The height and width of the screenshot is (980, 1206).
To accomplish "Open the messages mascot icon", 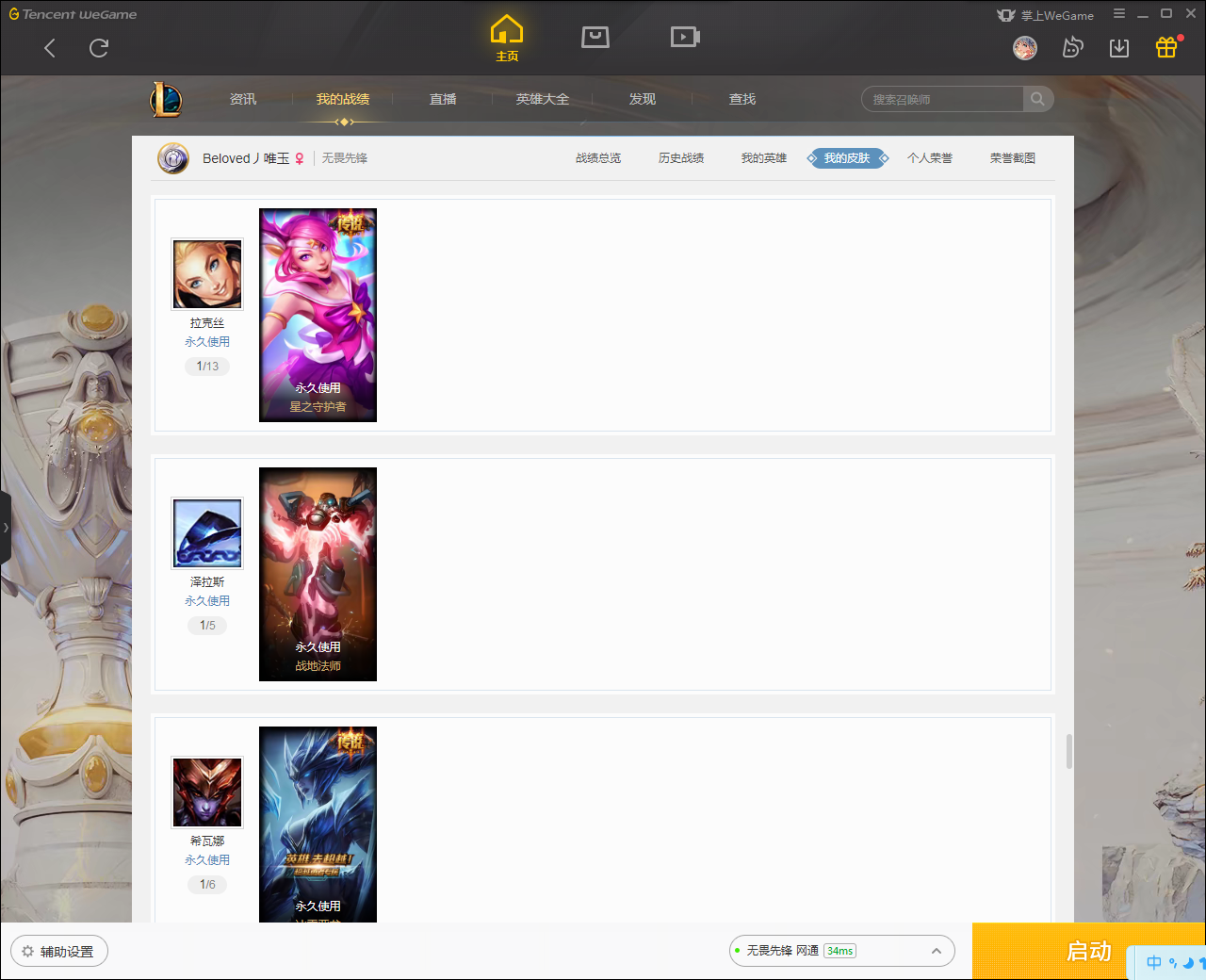I will tap(1072, 48).
